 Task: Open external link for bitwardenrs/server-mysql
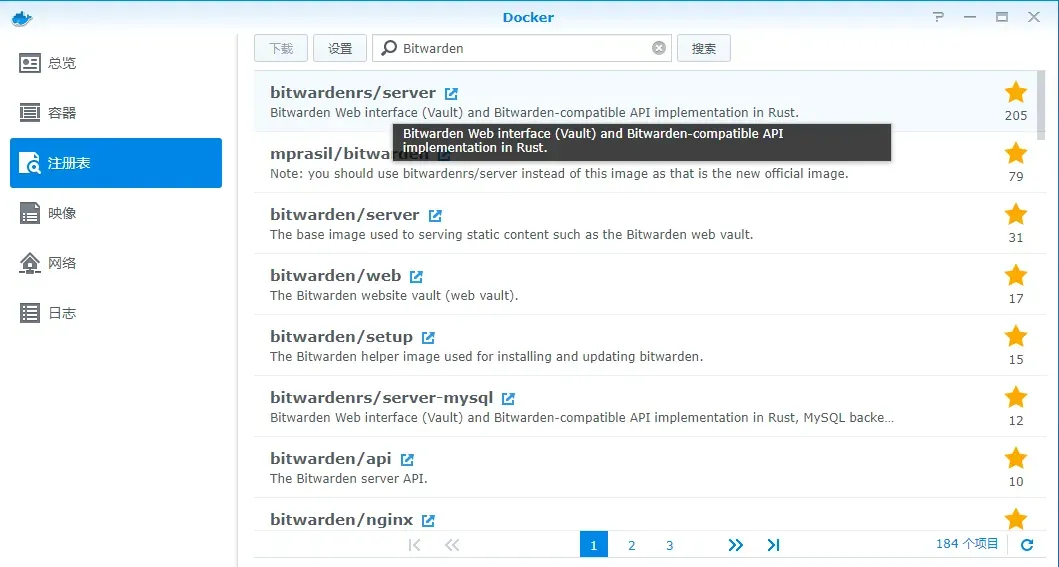click(x=508, y=398)
